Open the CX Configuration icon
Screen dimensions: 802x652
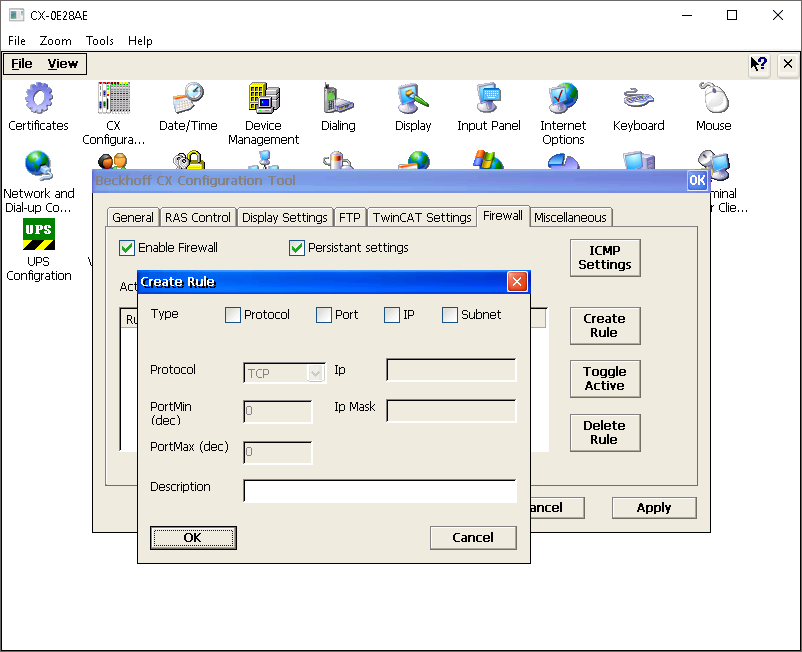[x=114, y=114]
